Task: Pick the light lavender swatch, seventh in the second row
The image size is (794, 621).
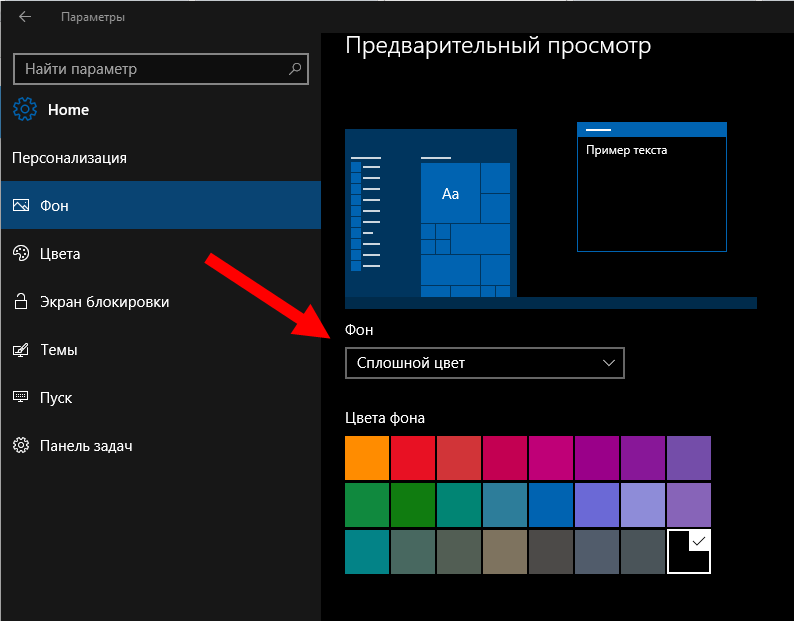Action: click(643, 505)
